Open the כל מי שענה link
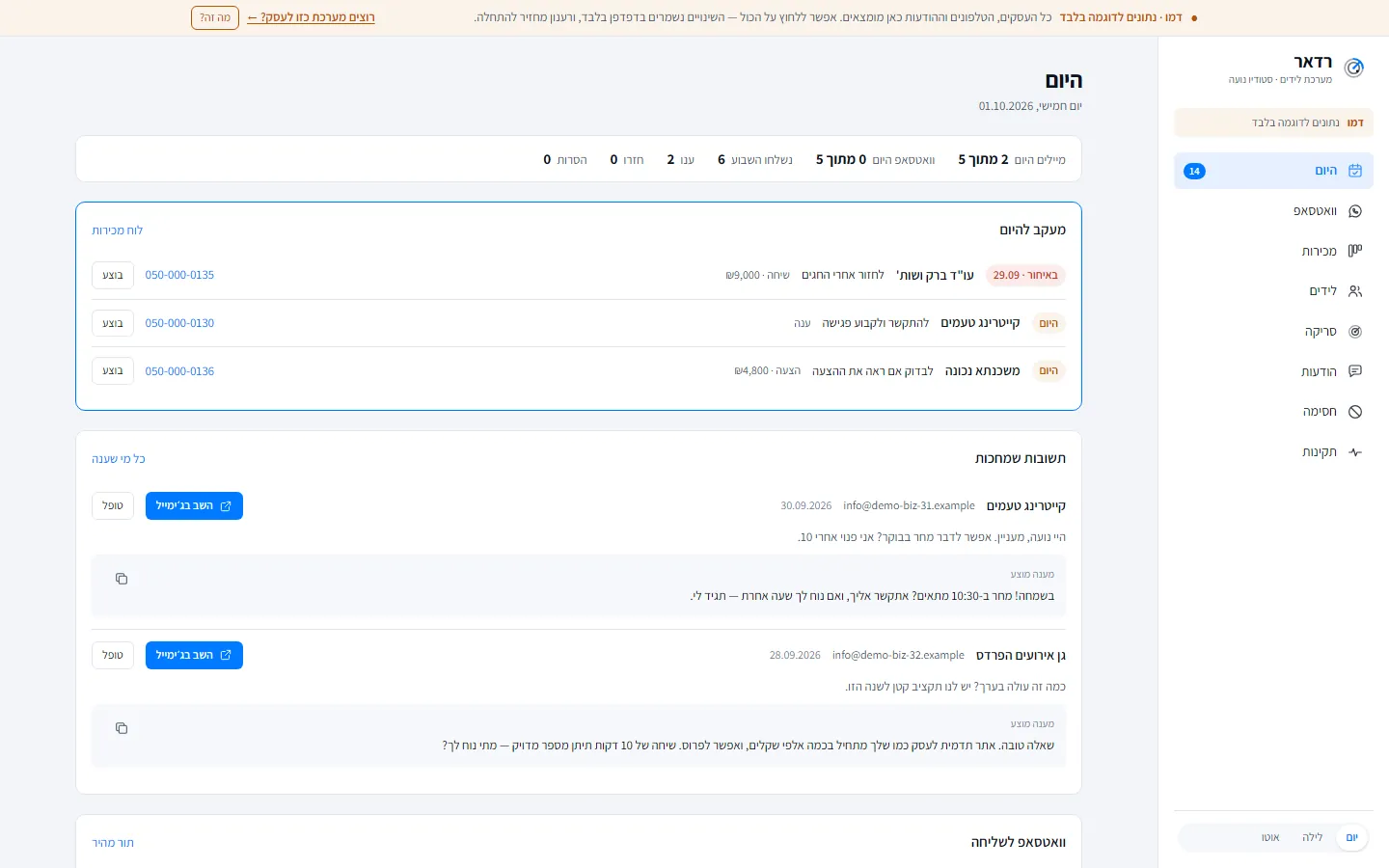The image size is (1389, 868). point(119,459)
